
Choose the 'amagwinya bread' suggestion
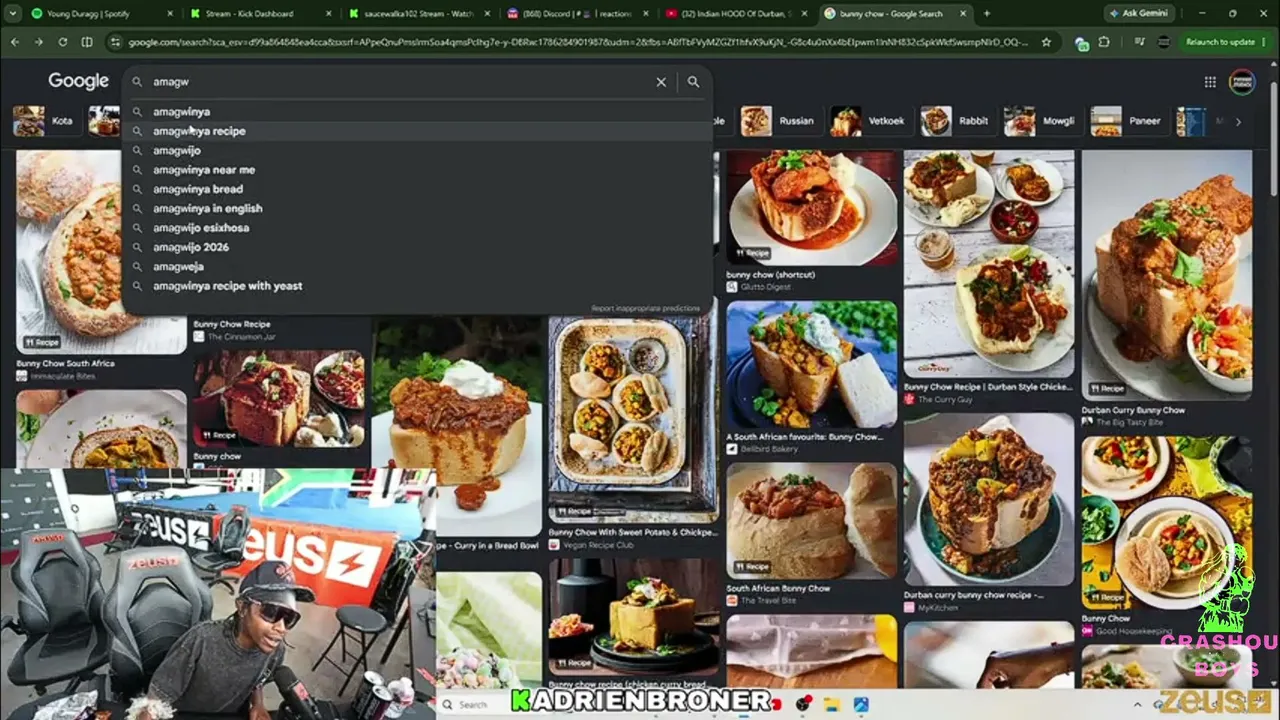click(418, 189)
